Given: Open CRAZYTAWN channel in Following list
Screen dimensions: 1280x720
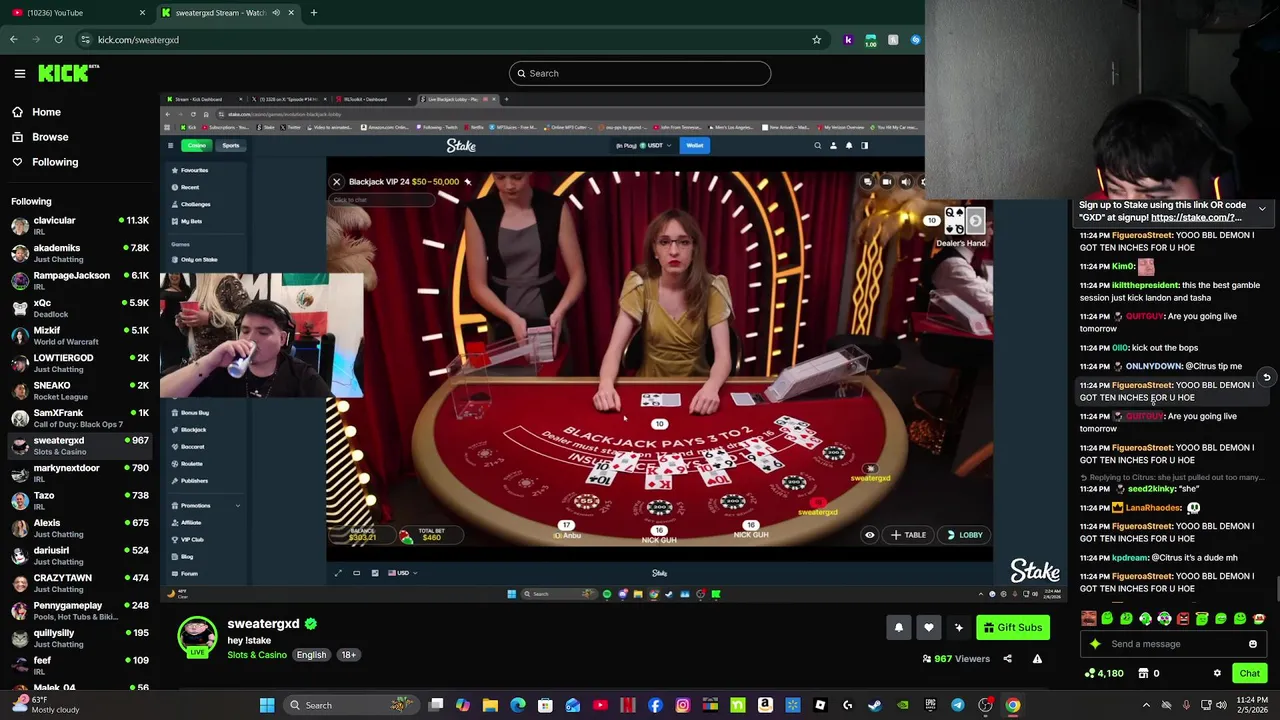Looking at the screenshot, I should (80, 583).
